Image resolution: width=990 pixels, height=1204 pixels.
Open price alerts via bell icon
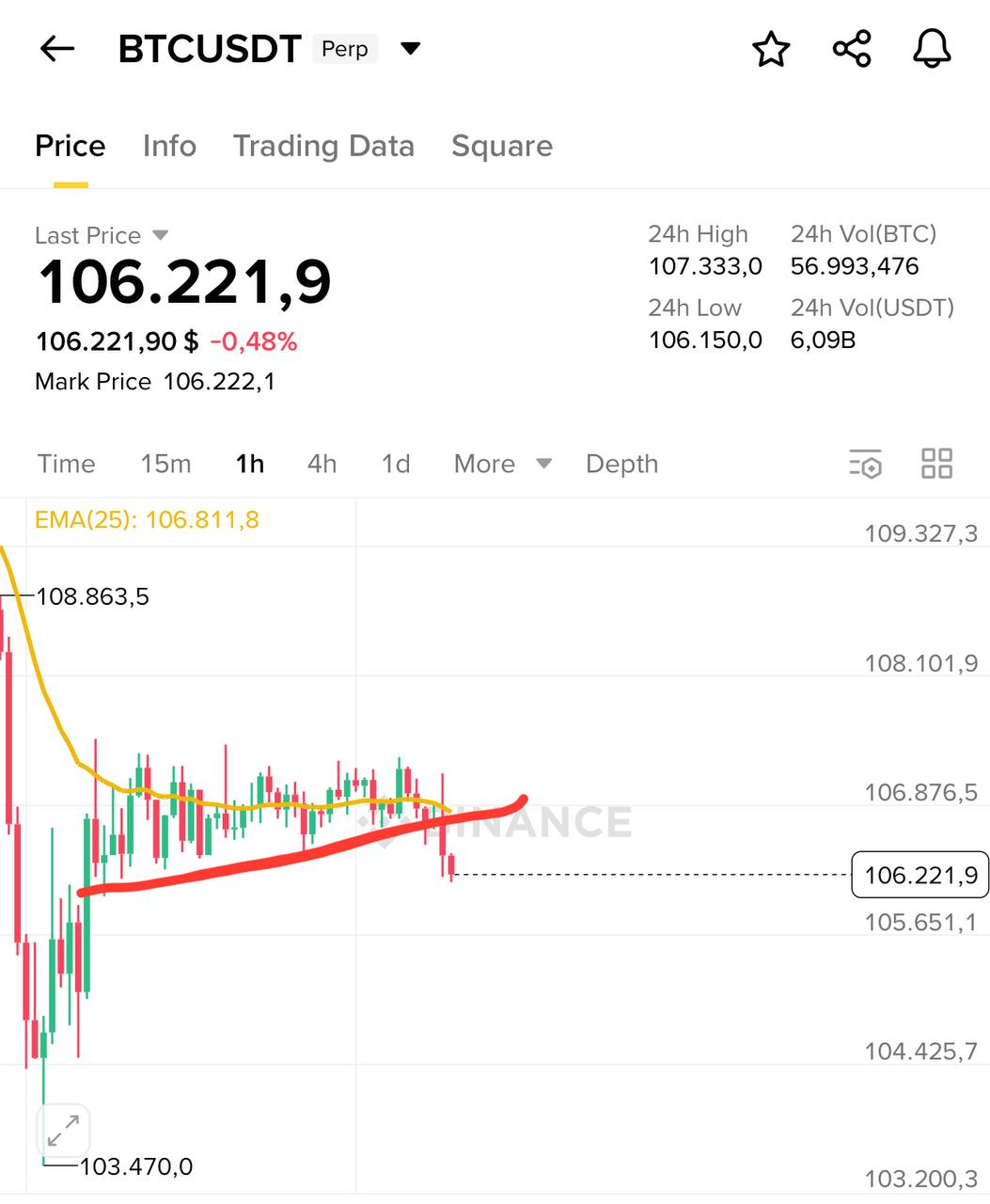[x=932, y=49]
